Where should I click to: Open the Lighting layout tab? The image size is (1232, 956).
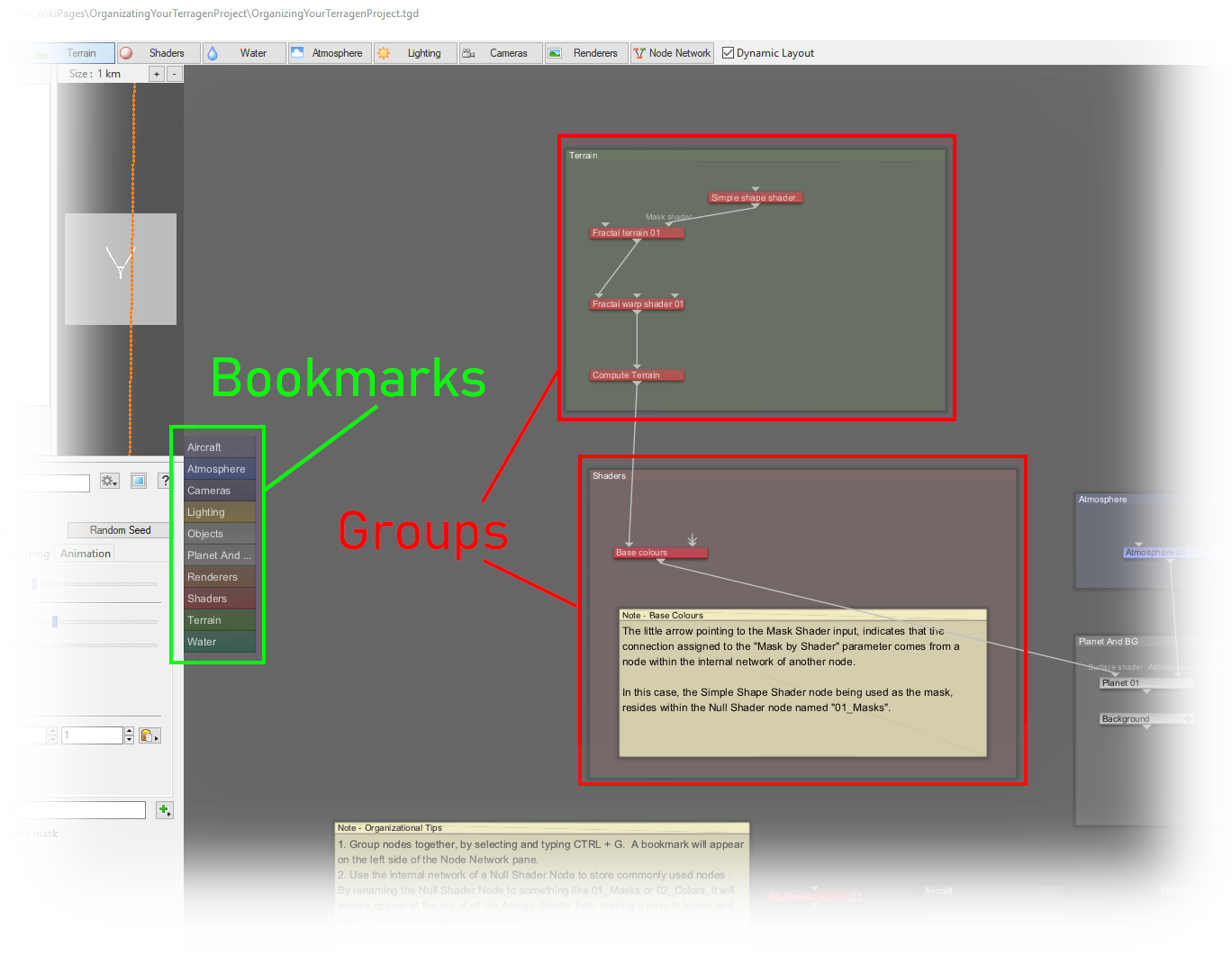415,53
